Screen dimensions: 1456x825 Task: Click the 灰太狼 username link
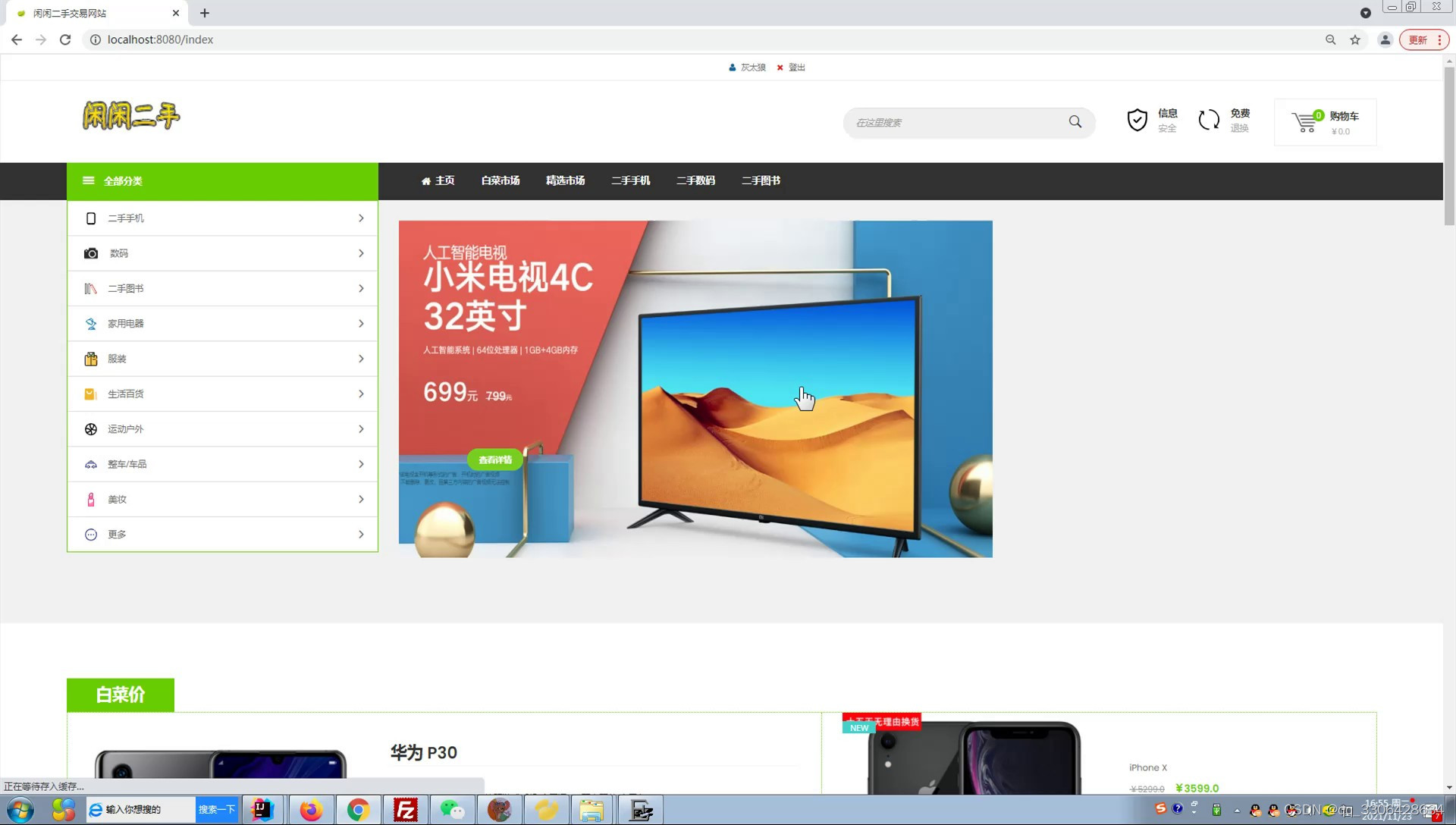[x=753, y=67]
